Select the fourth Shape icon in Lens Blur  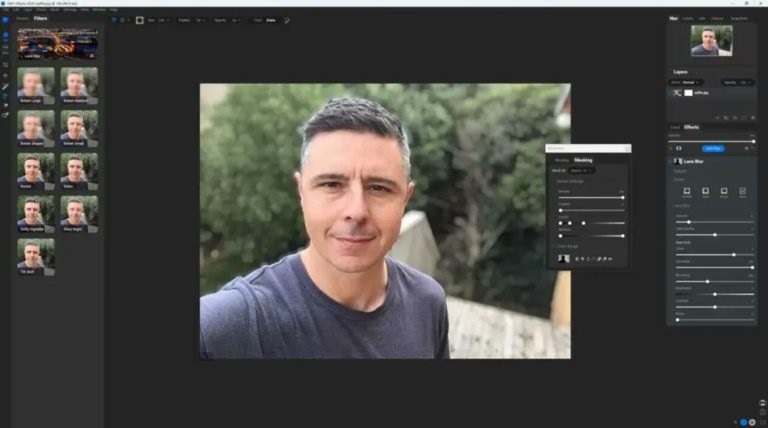743,191
